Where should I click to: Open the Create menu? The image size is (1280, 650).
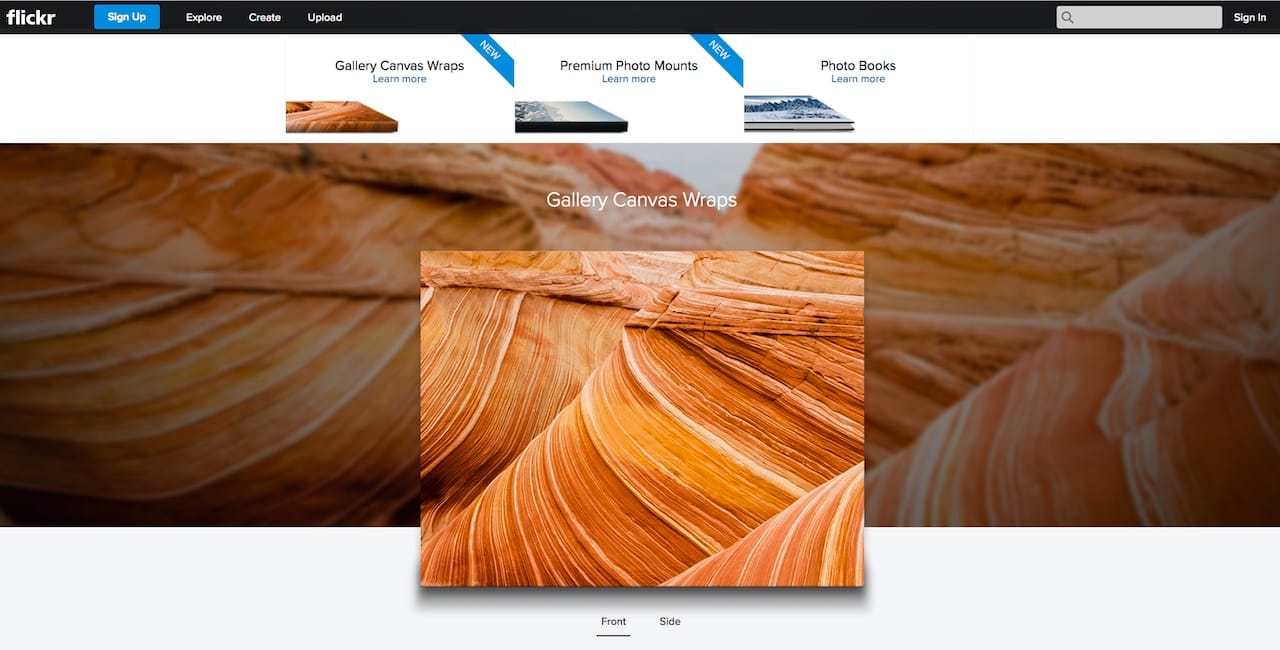(264, 17)
